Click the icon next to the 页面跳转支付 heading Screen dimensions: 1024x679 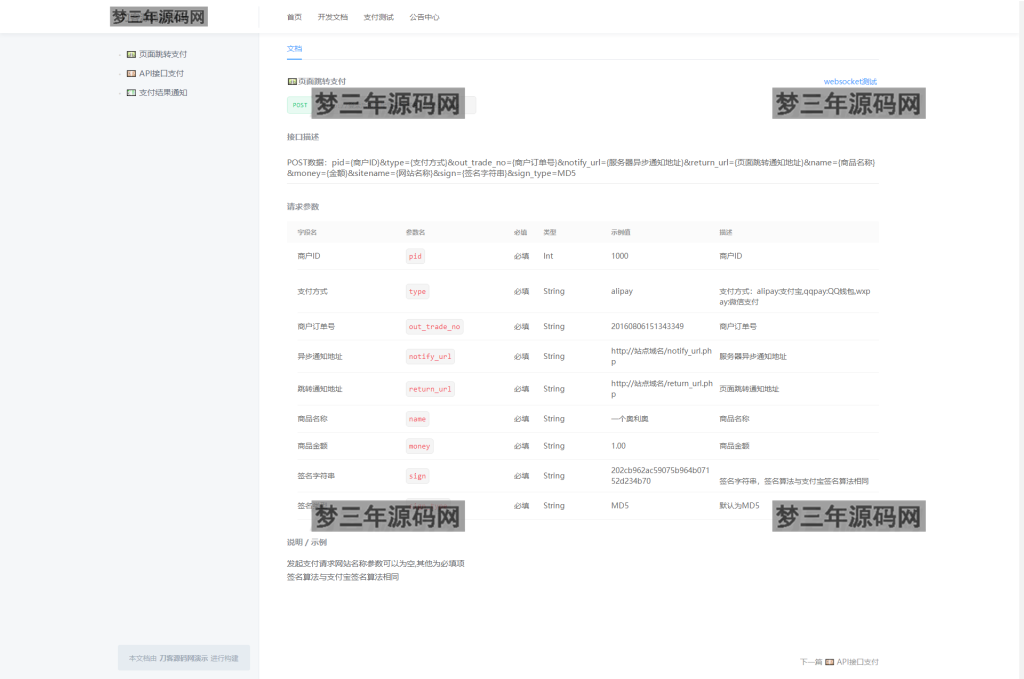point(292,82)
